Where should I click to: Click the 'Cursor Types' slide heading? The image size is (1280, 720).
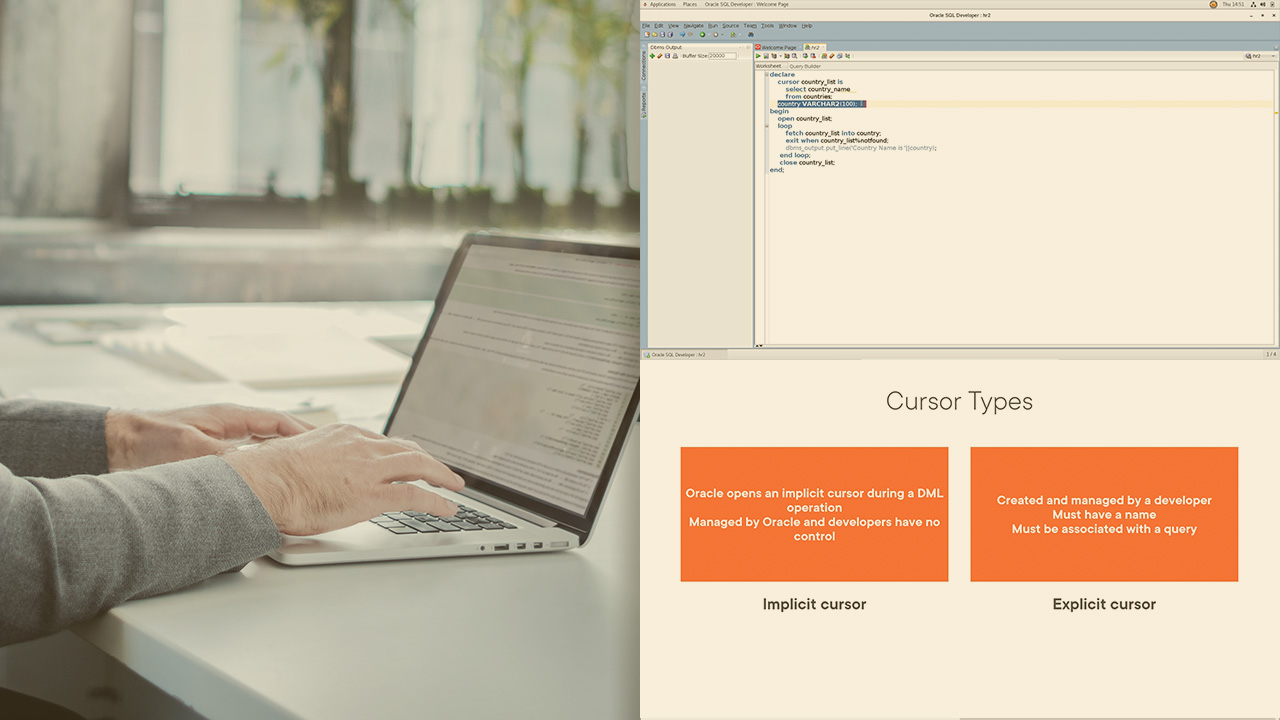tap(959, 402)
